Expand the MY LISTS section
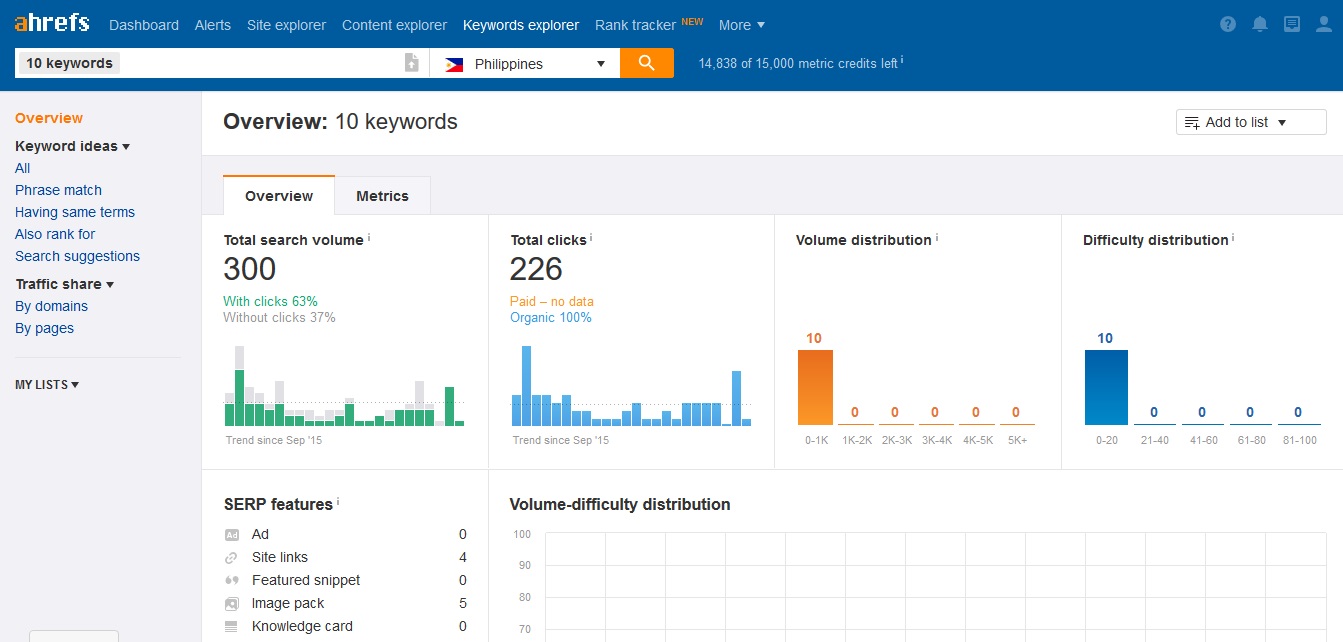This screenshot has height=642, width=1343. coord(47,384)
